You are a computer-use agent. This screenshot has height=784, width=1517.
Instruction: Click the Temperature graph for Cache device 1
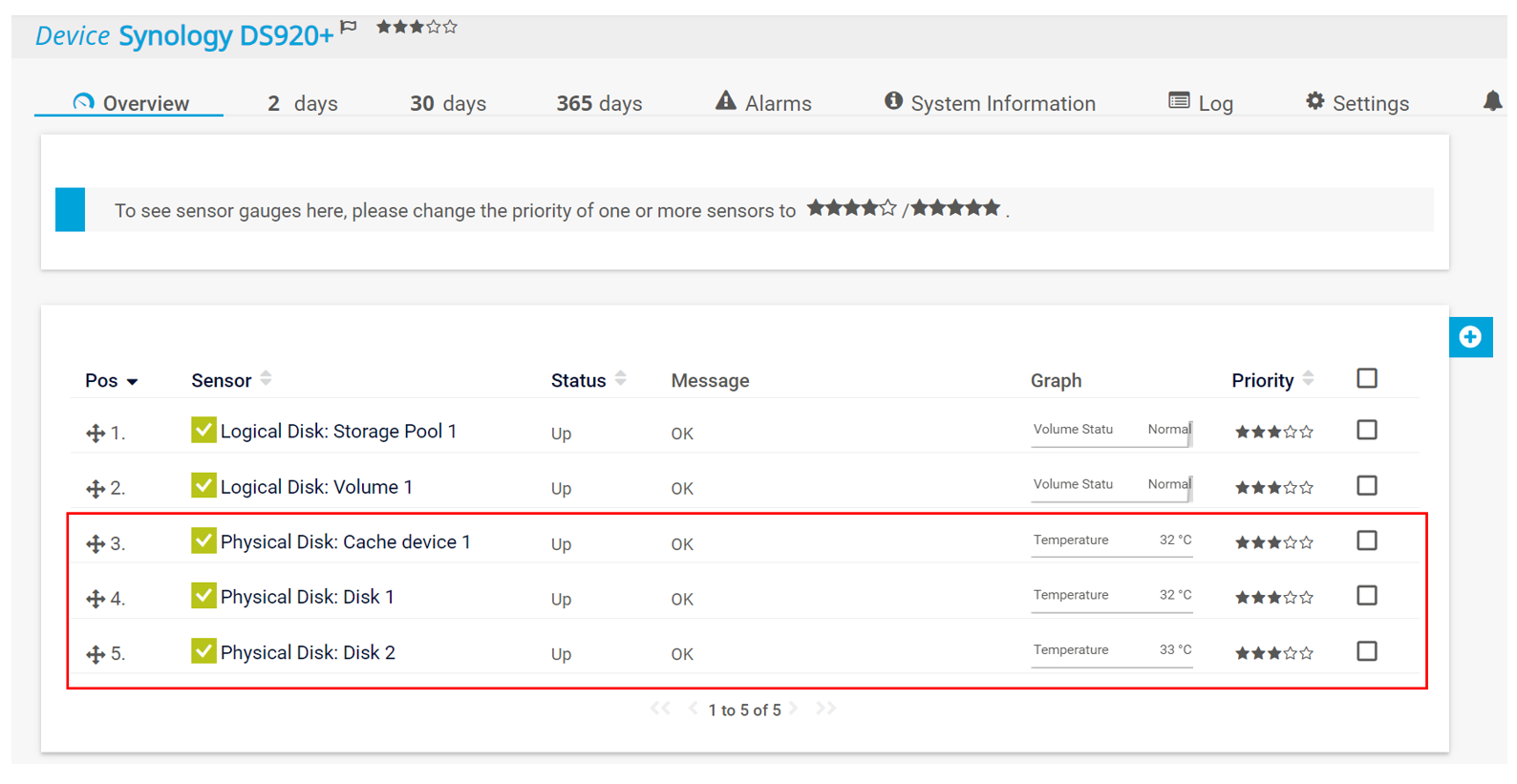point(1111,541)
